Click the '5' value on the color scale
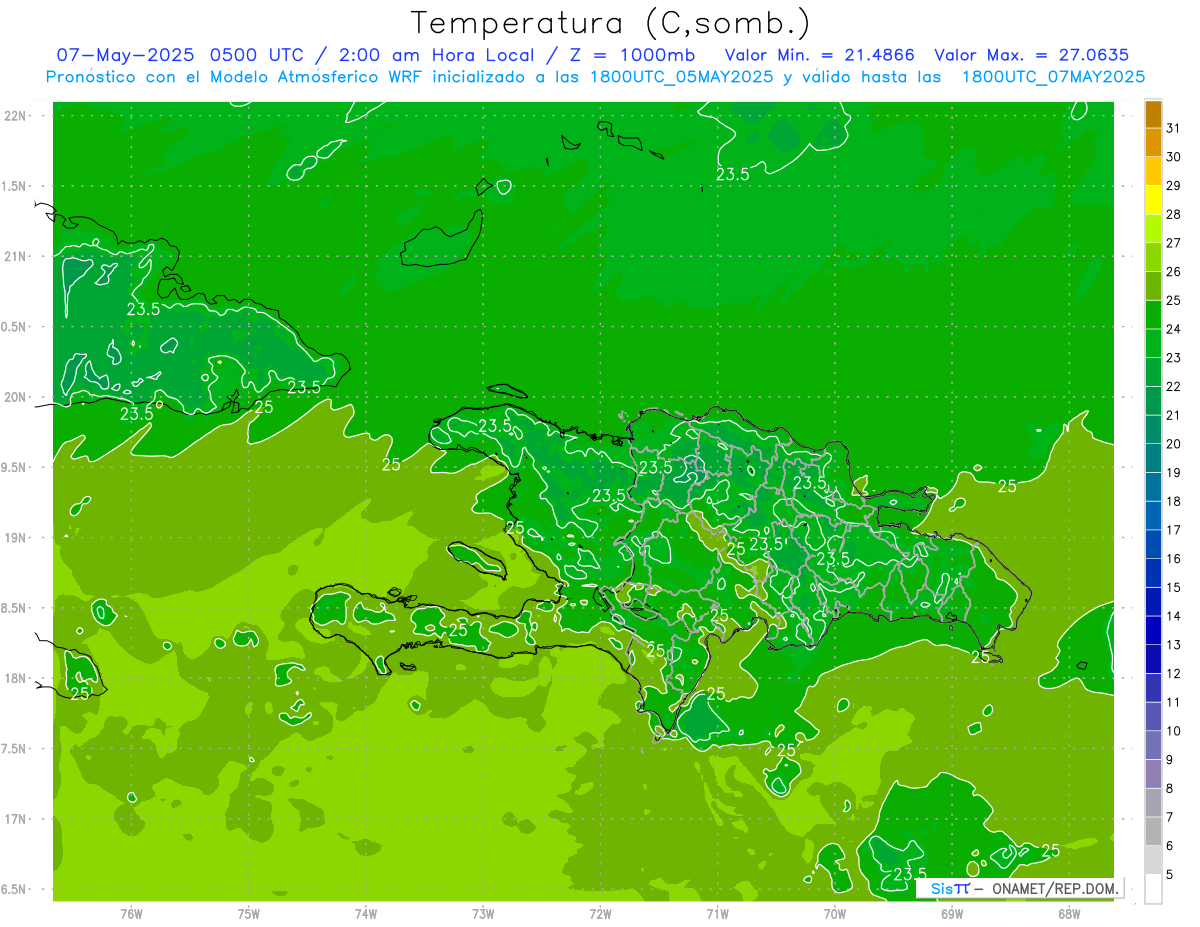Image resolution: width=1200 pixels, height=927 pixels. [1170, 874]
